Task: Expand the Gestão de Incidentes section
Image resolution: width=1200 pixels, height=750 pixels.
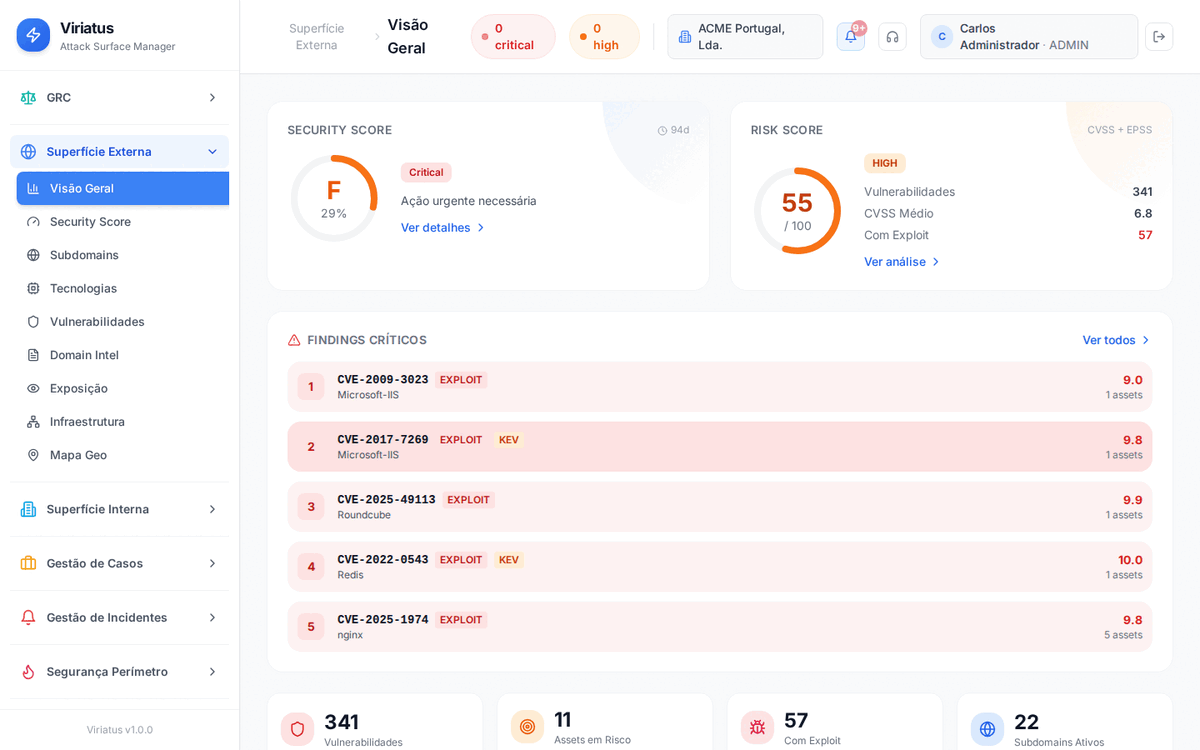Action: tap(119, 617)
